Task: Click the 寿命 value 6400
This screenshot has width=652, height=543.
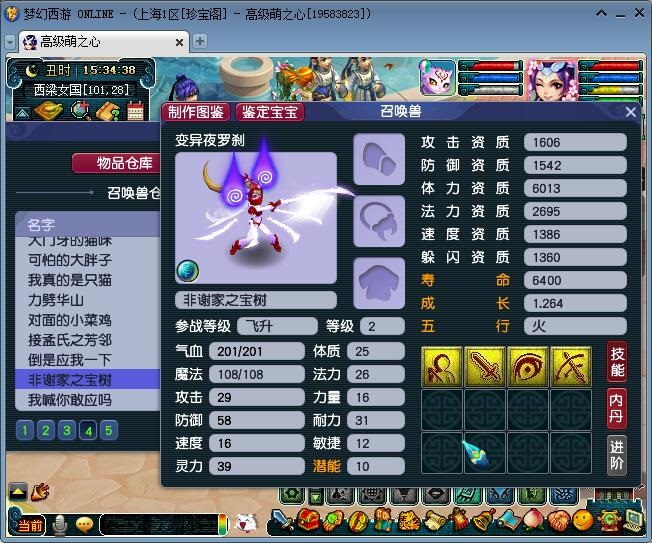Action: (x=575, y=280)
